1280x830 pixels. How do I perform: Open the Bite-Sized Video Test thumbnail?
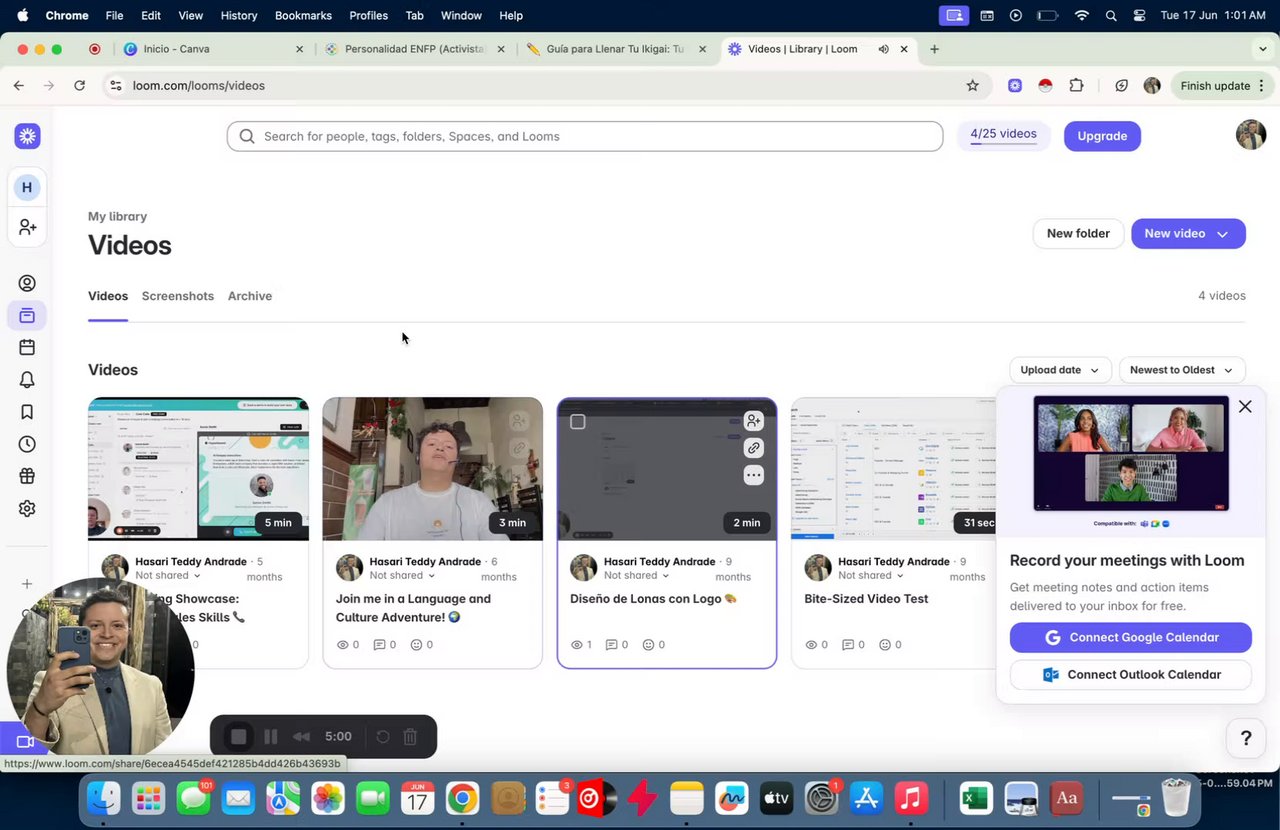[x=893, y=469]
